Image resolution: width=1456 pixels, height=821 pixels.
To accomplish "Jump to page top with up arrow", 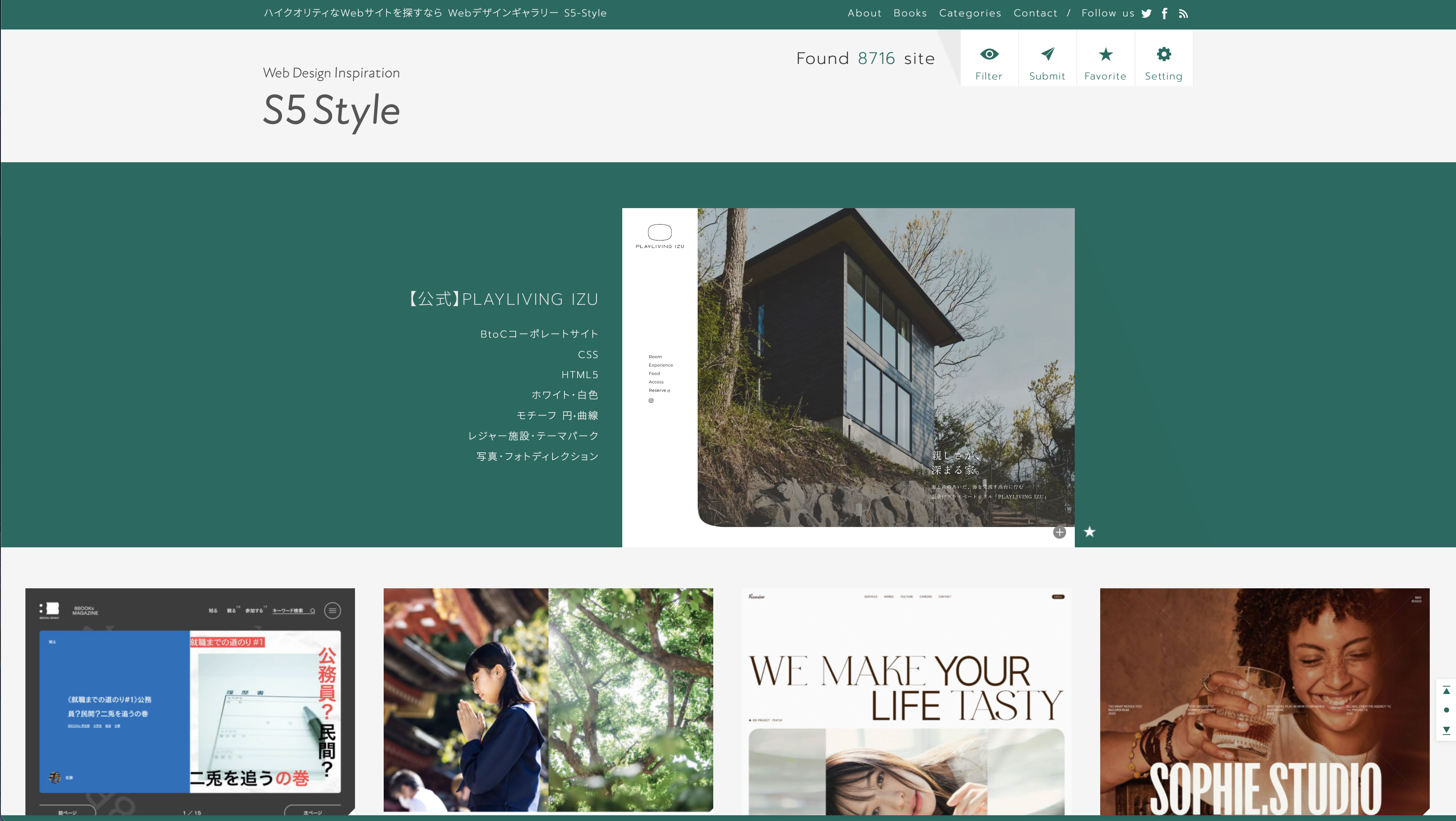I will point(1447,690).
